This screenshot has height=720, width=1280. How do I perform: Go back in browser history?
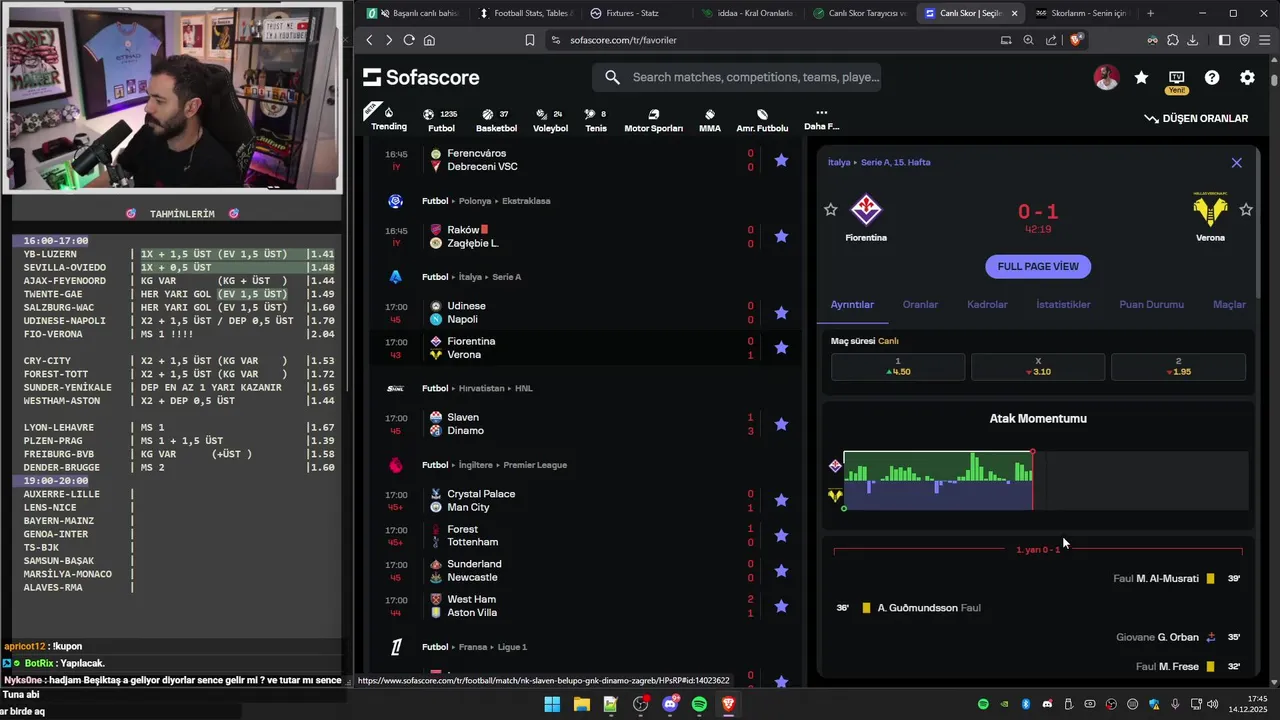pos(369,40)
